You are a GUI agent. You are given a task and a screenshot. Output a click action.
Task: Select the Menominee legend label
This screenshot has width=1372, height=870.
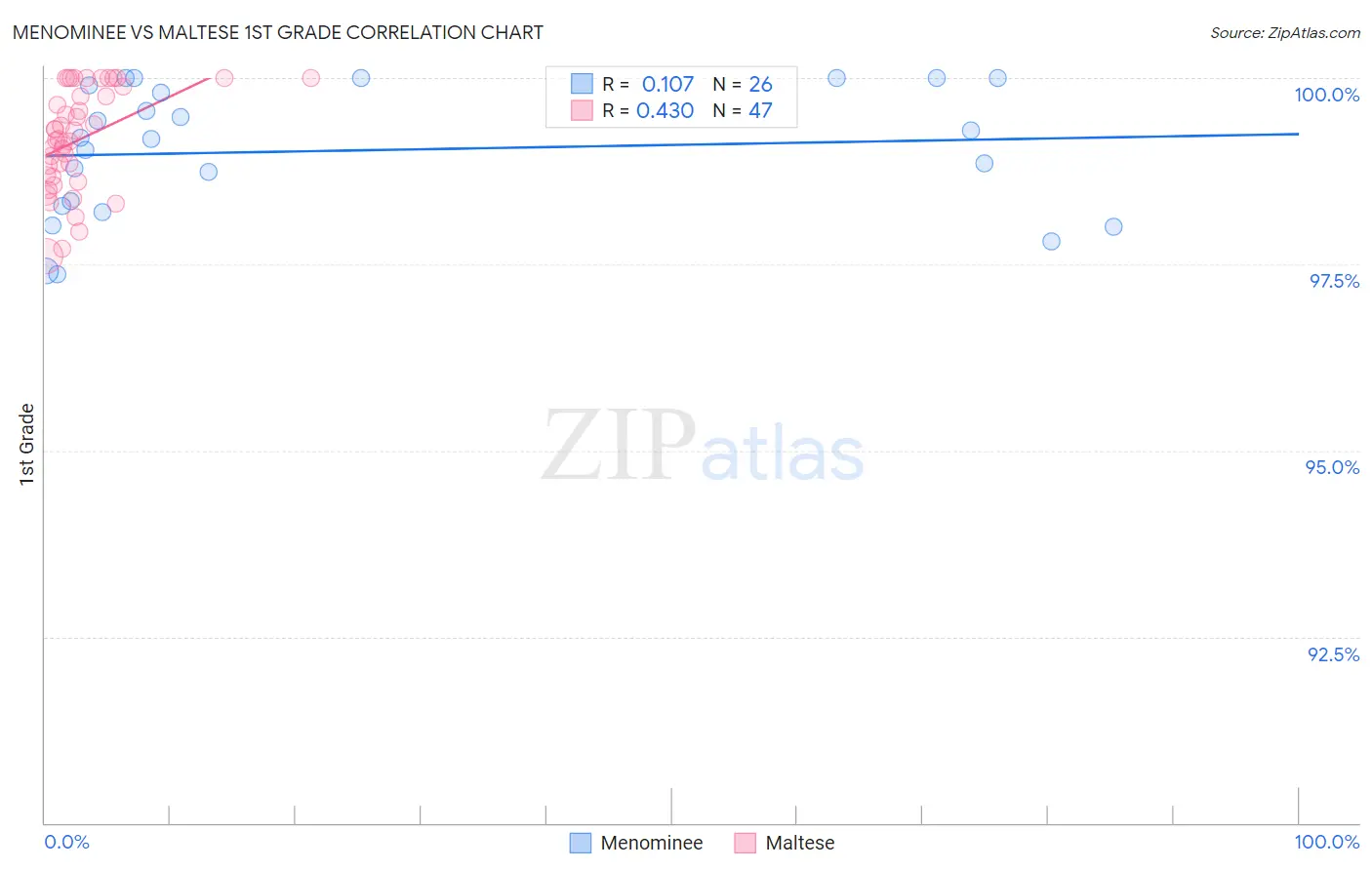[x=652, y=843]
